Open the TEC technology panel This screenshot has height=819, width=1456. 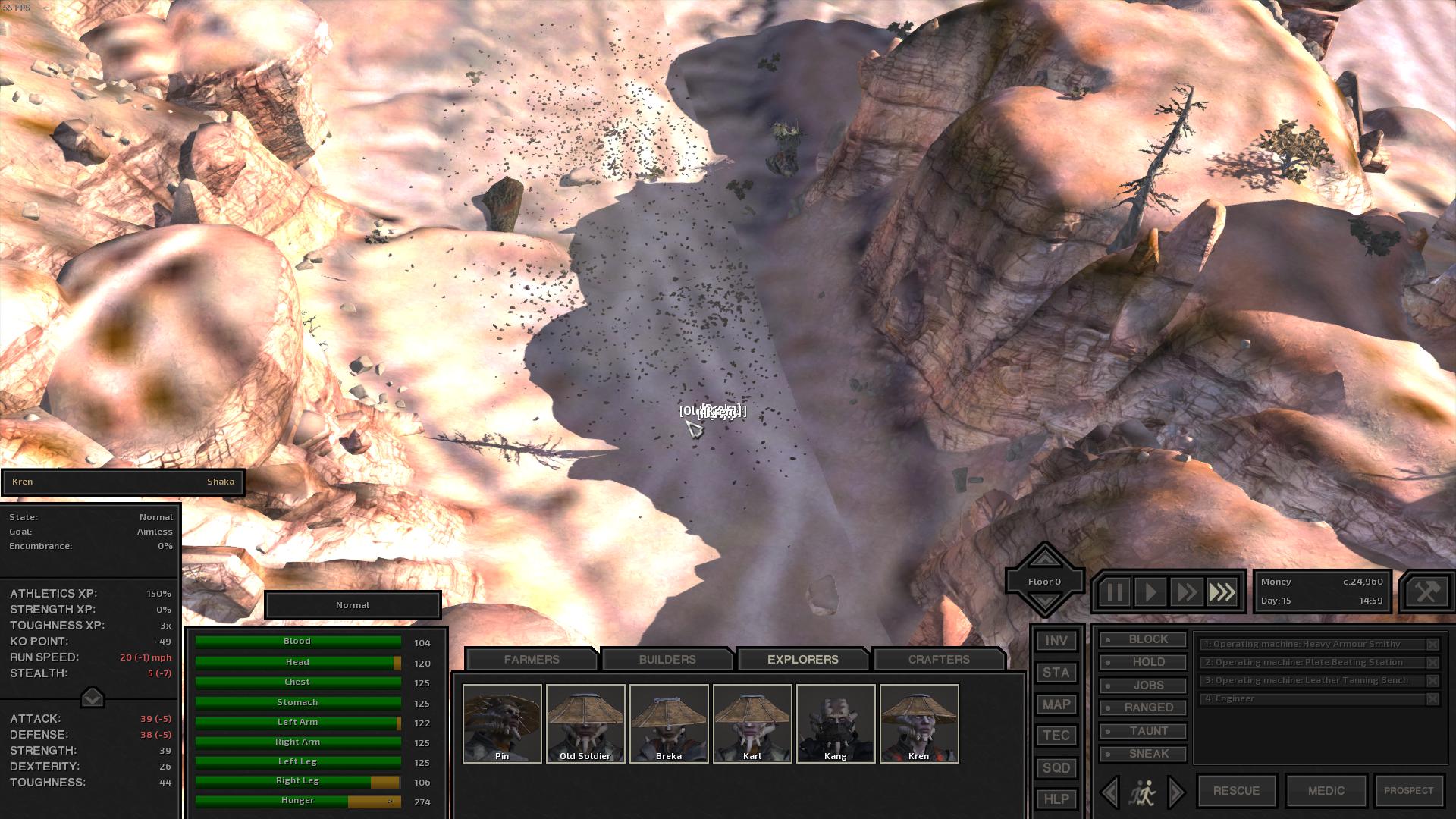pos(1056,736)
